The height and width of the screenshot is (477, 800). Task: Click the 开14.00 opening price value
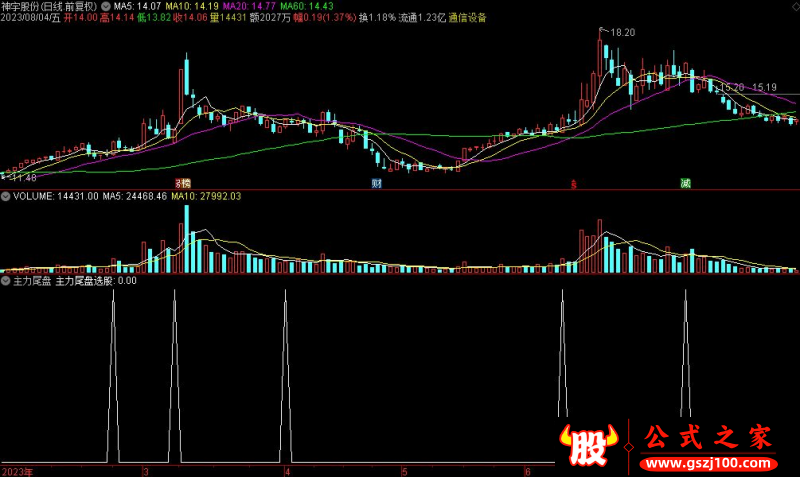click(80, 17)
